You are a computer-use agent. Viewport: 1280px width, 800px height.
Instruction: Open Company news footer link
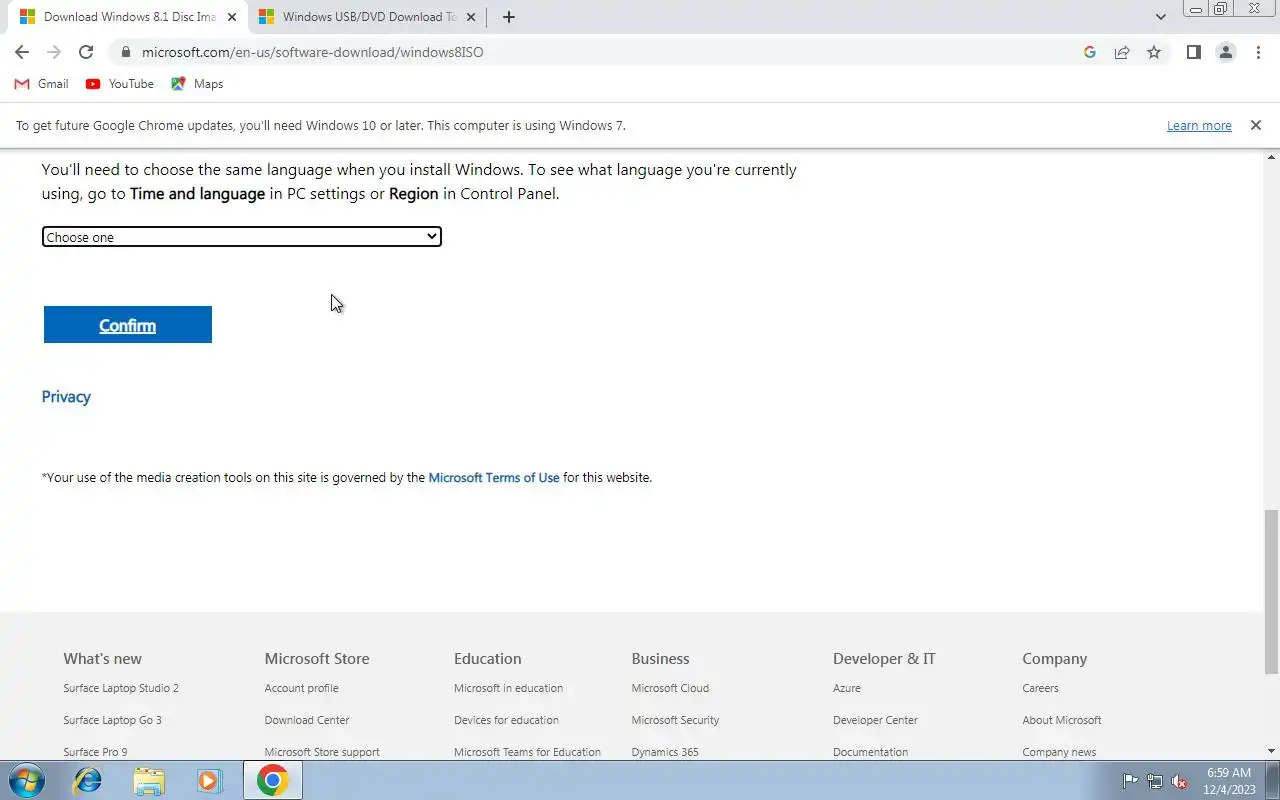(x=1059, y=752)
